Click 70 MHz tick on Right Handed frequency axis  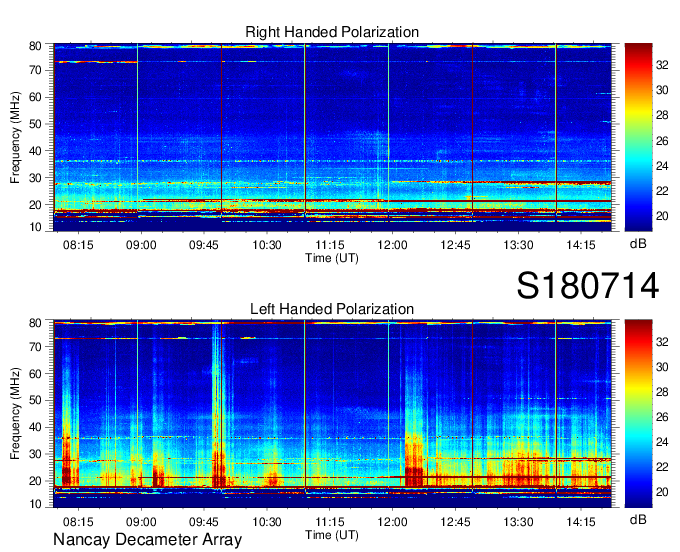tap(36, 70)
